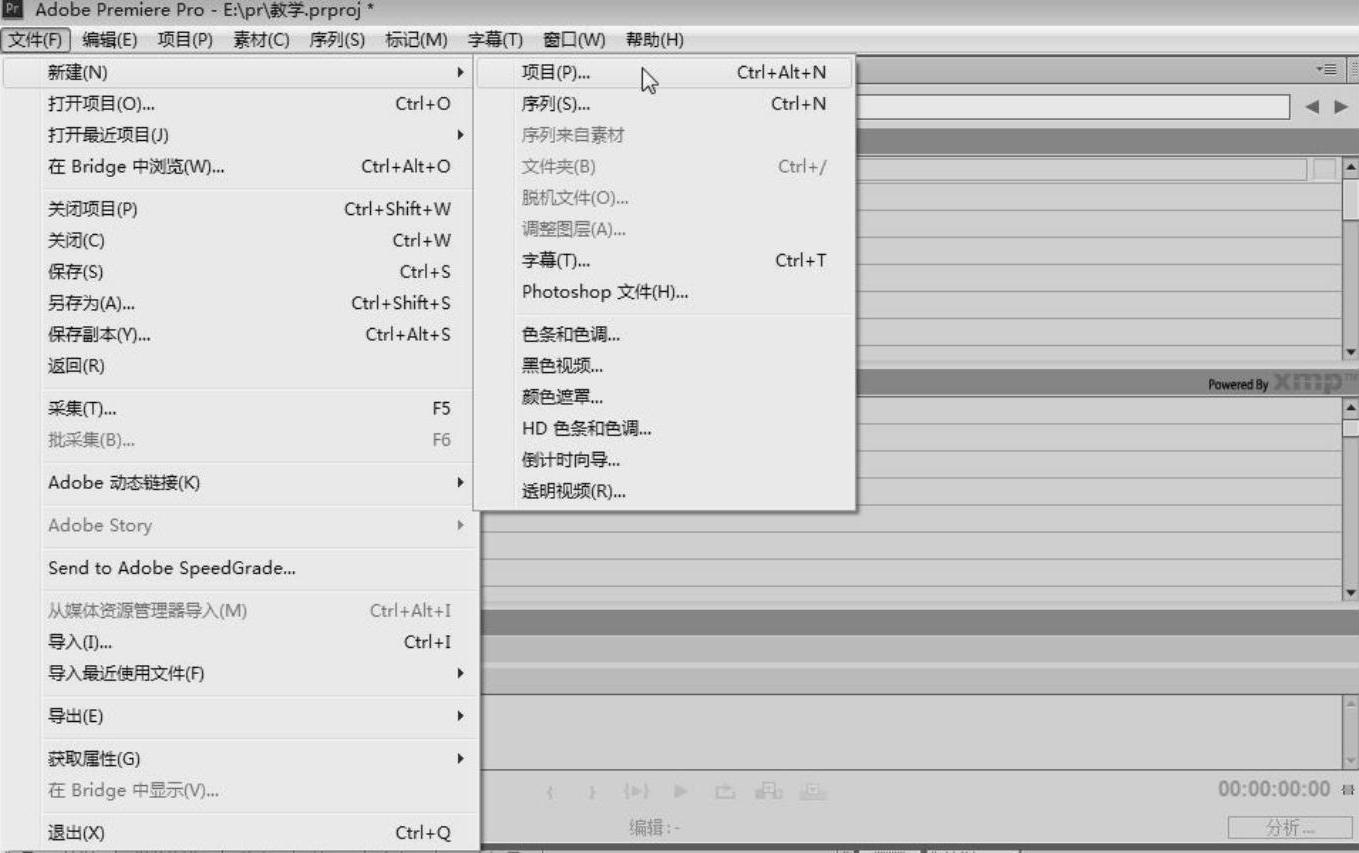Choose 黑色视频... submenu entry
The height and width of the screenshot is (853, 1359).
point(665,366)
